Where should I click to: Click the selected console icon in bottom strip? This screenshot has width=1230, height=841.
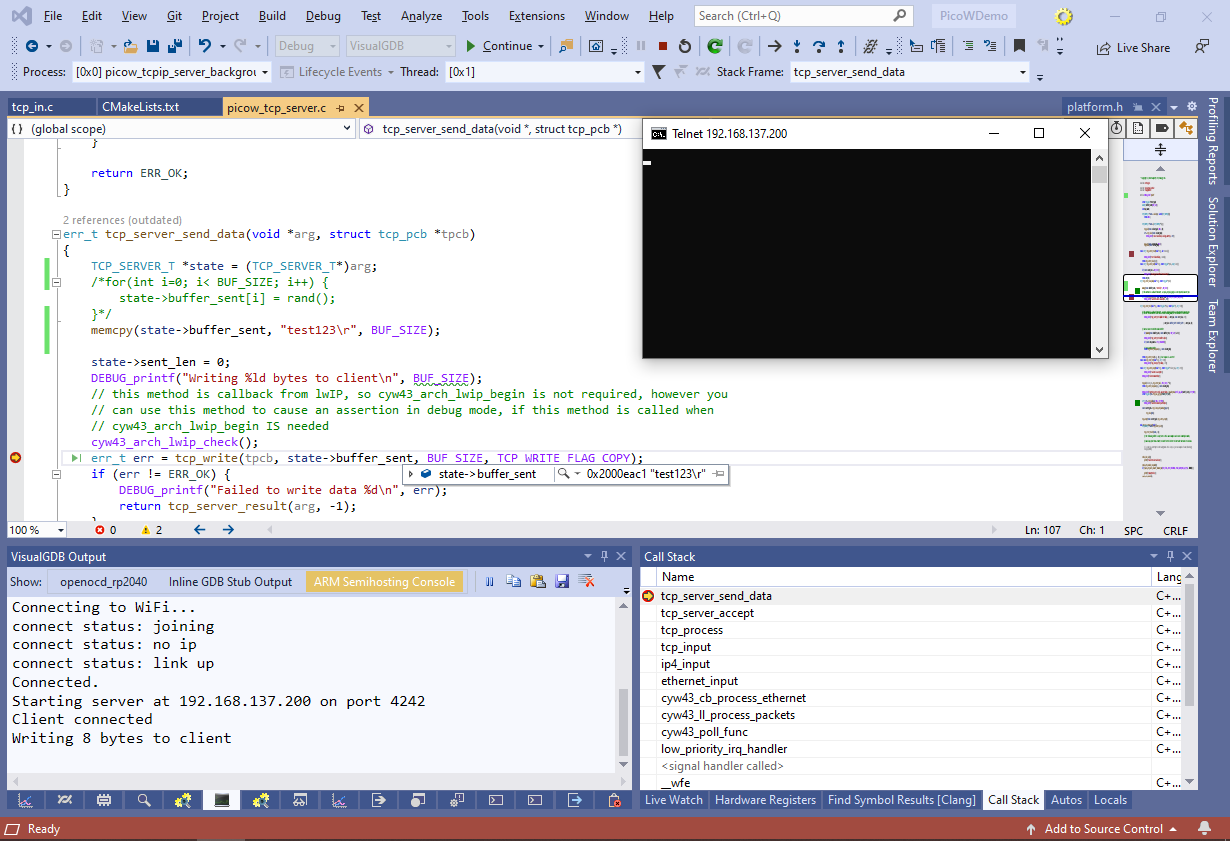pyautogui.click(x=222, y=800)
